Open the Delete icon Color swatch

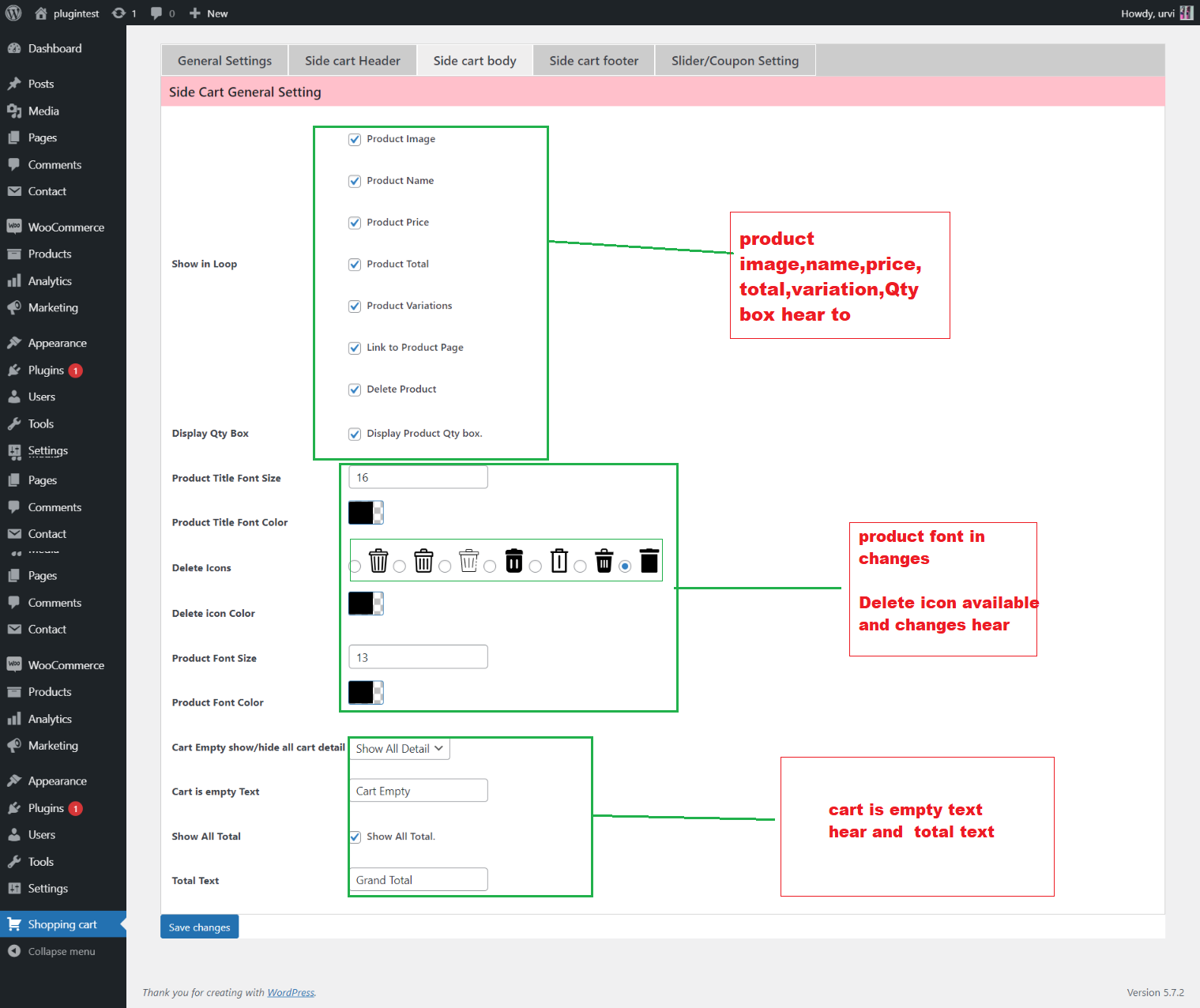click(x=366, y=604)
